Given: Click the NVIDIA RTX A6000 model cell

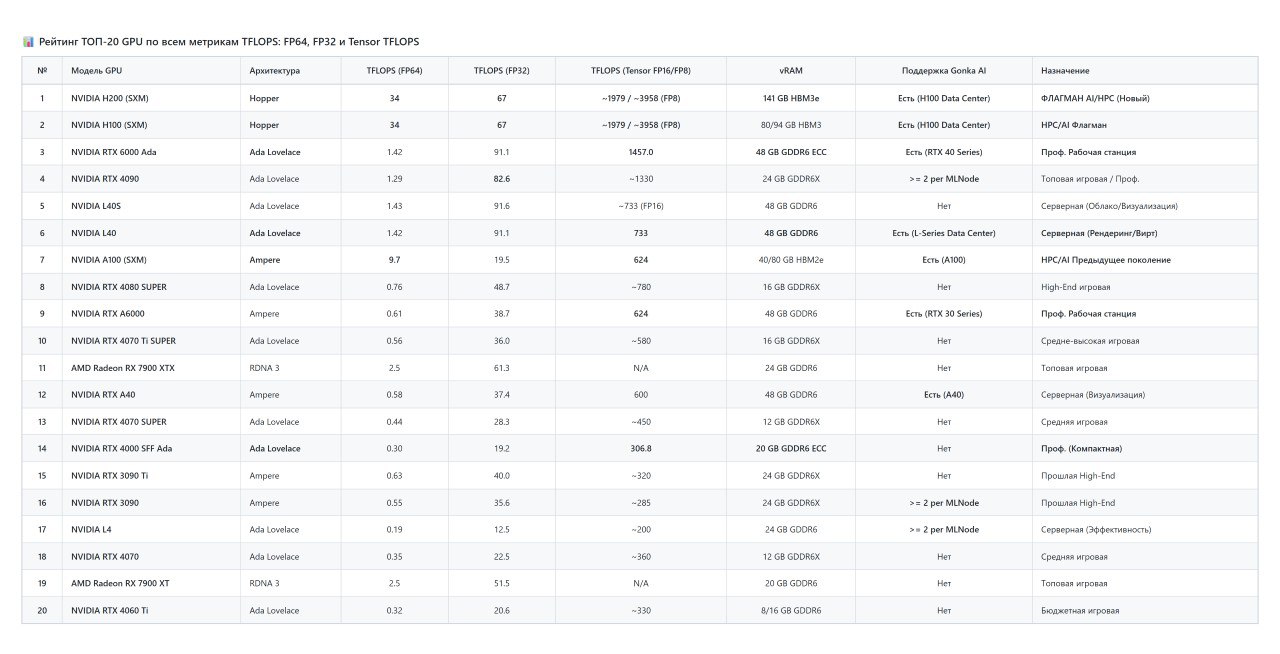Looking at the screenshot, I should pos(151,314).
